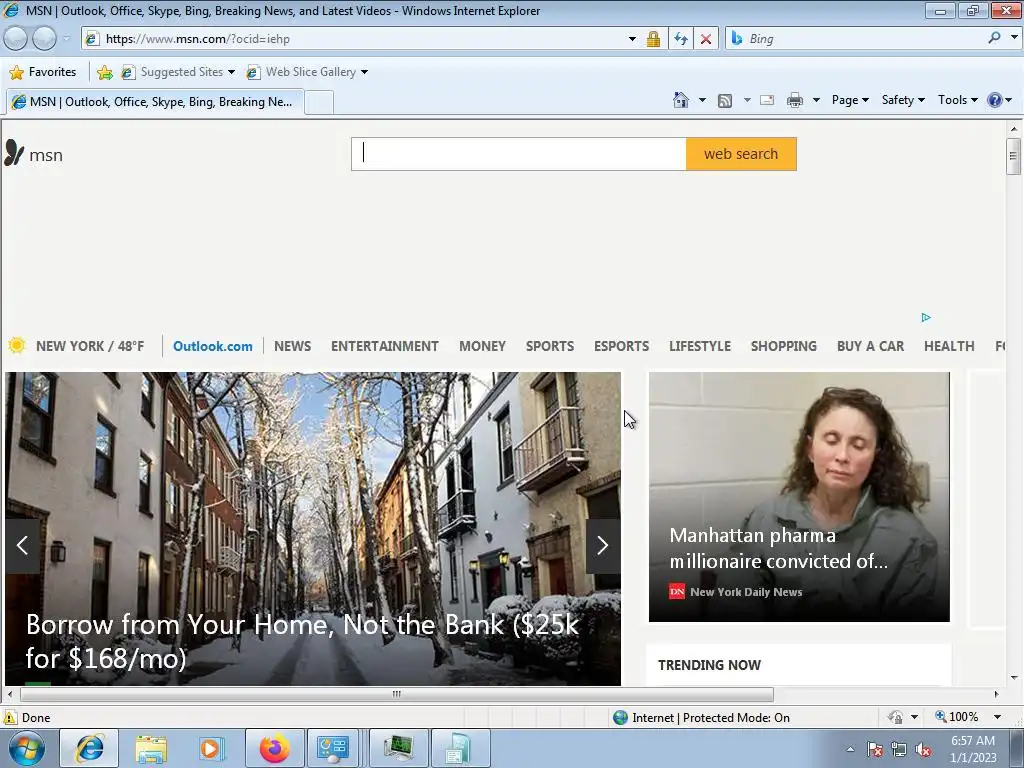Open the Print dropdown arrow
Image resolution: width=1024 pixels, height=768 pixels.
(x=816, y=101)
